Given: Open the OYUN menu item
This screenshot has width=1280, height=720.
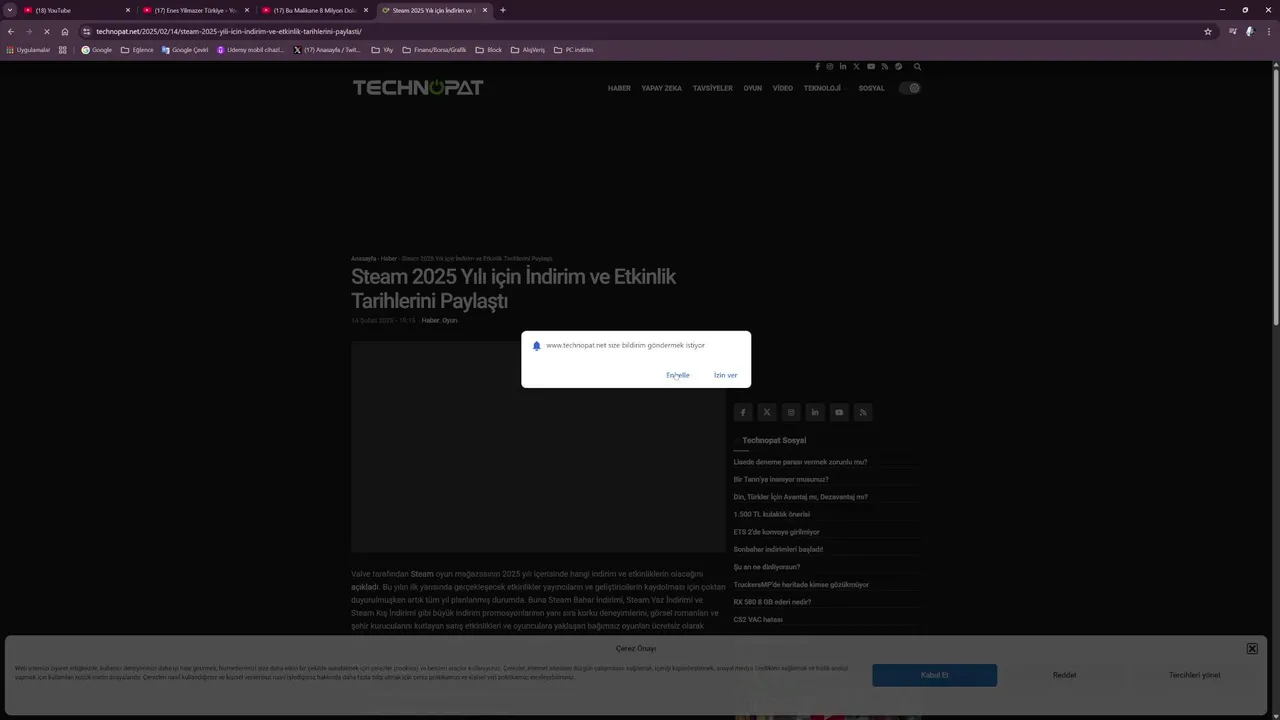Looking at the screenshot, I should coord(753,88).
